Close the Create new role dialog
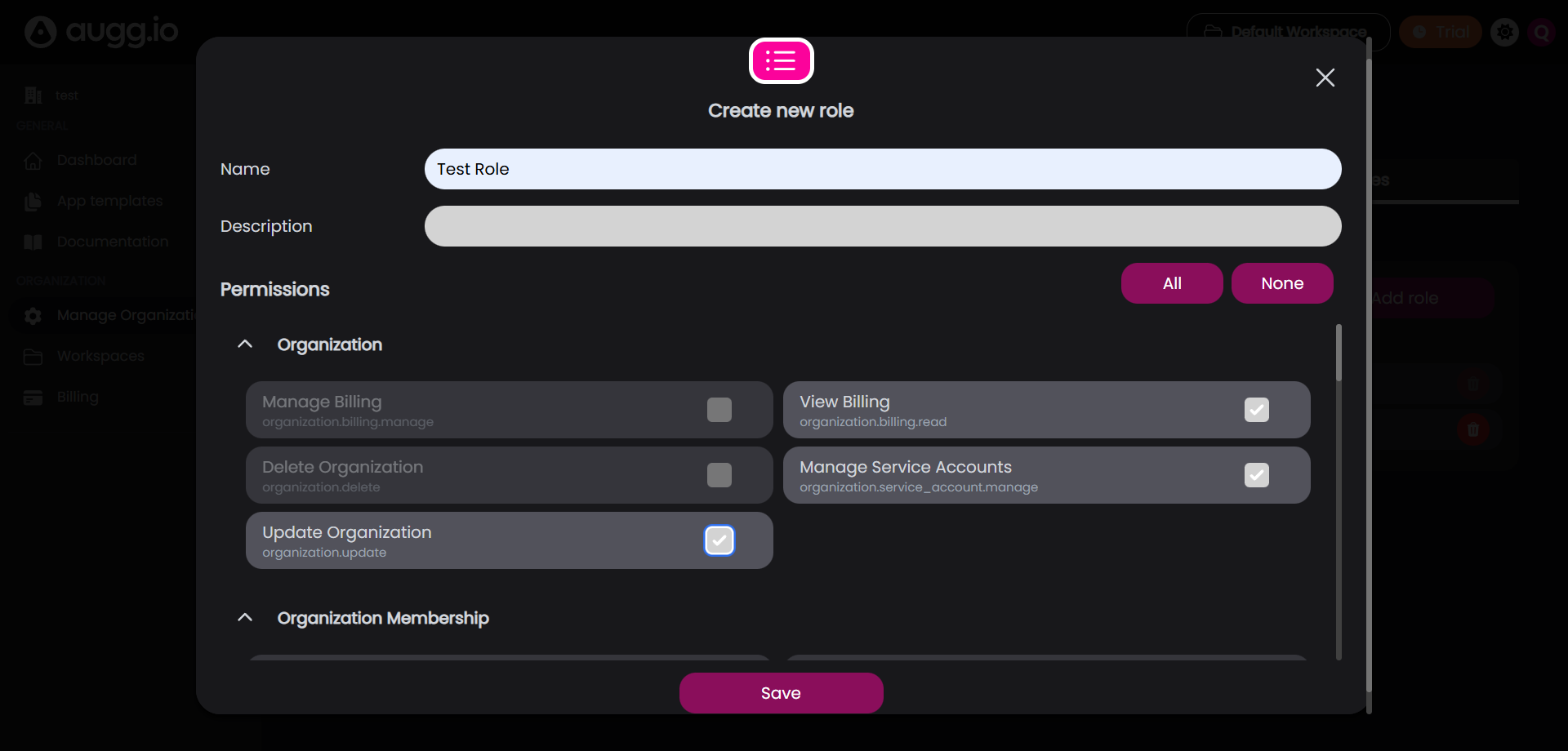 1325,78
